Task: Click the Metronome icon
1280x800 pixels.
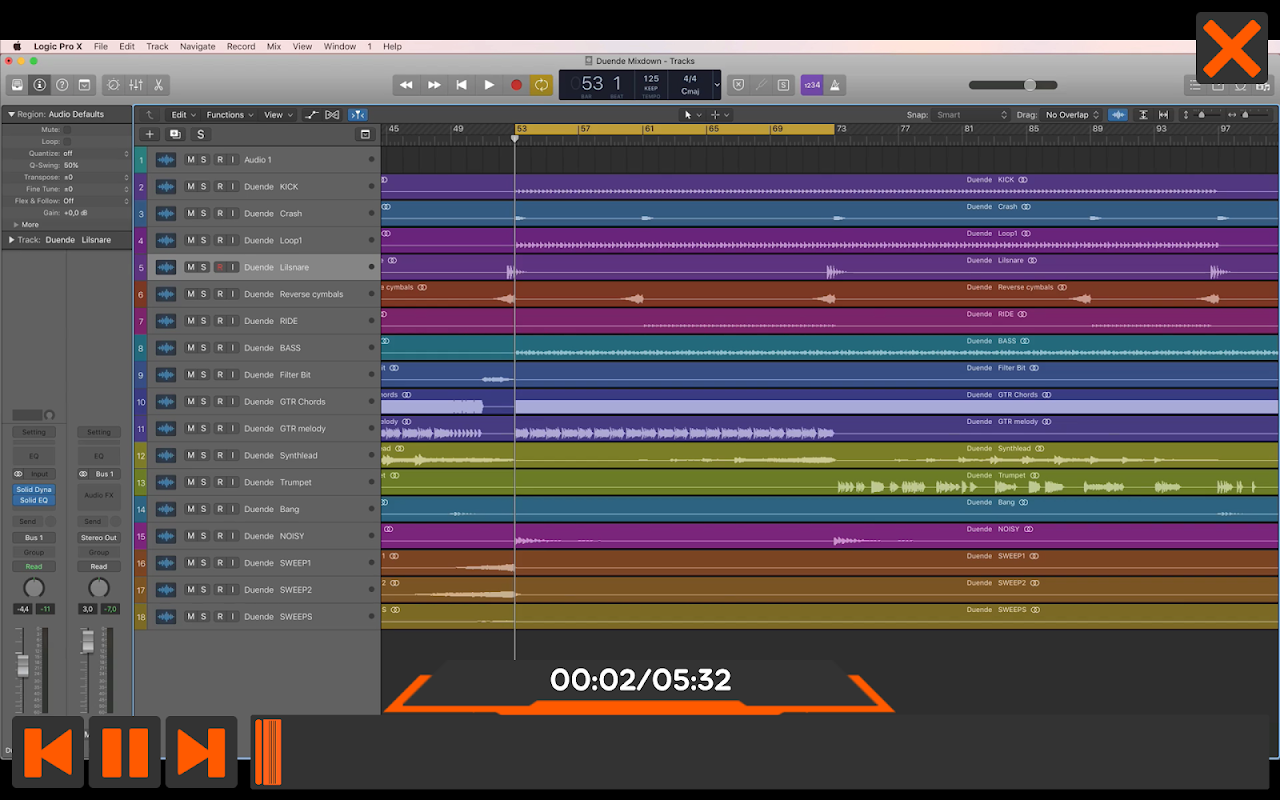Action: [x=835, y=85]
